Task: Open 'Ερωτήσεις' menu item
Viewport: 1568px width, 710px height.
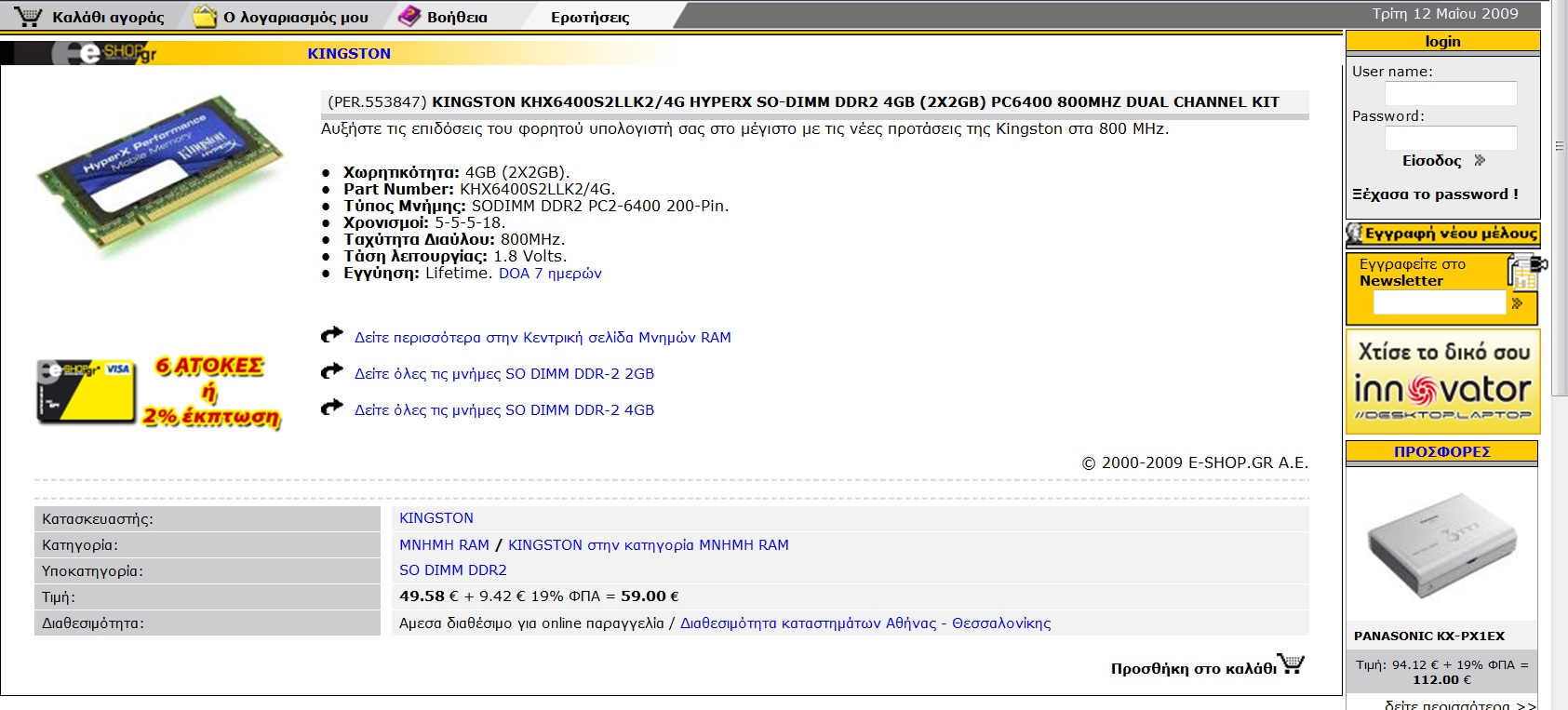Action: click(590, 17)
